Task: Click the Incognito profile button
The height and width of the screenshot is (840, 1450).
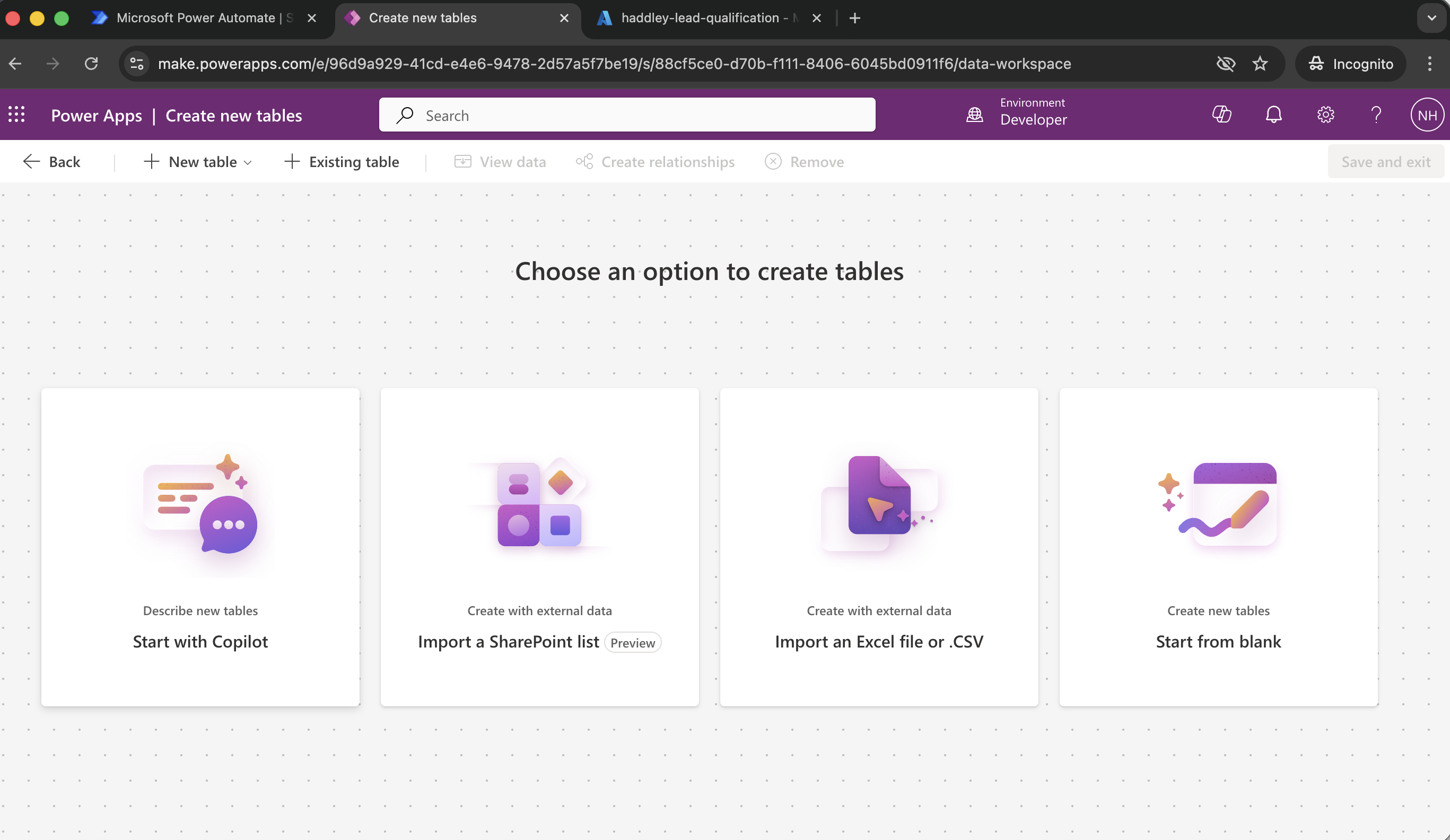Action: tap(1350, 63)
